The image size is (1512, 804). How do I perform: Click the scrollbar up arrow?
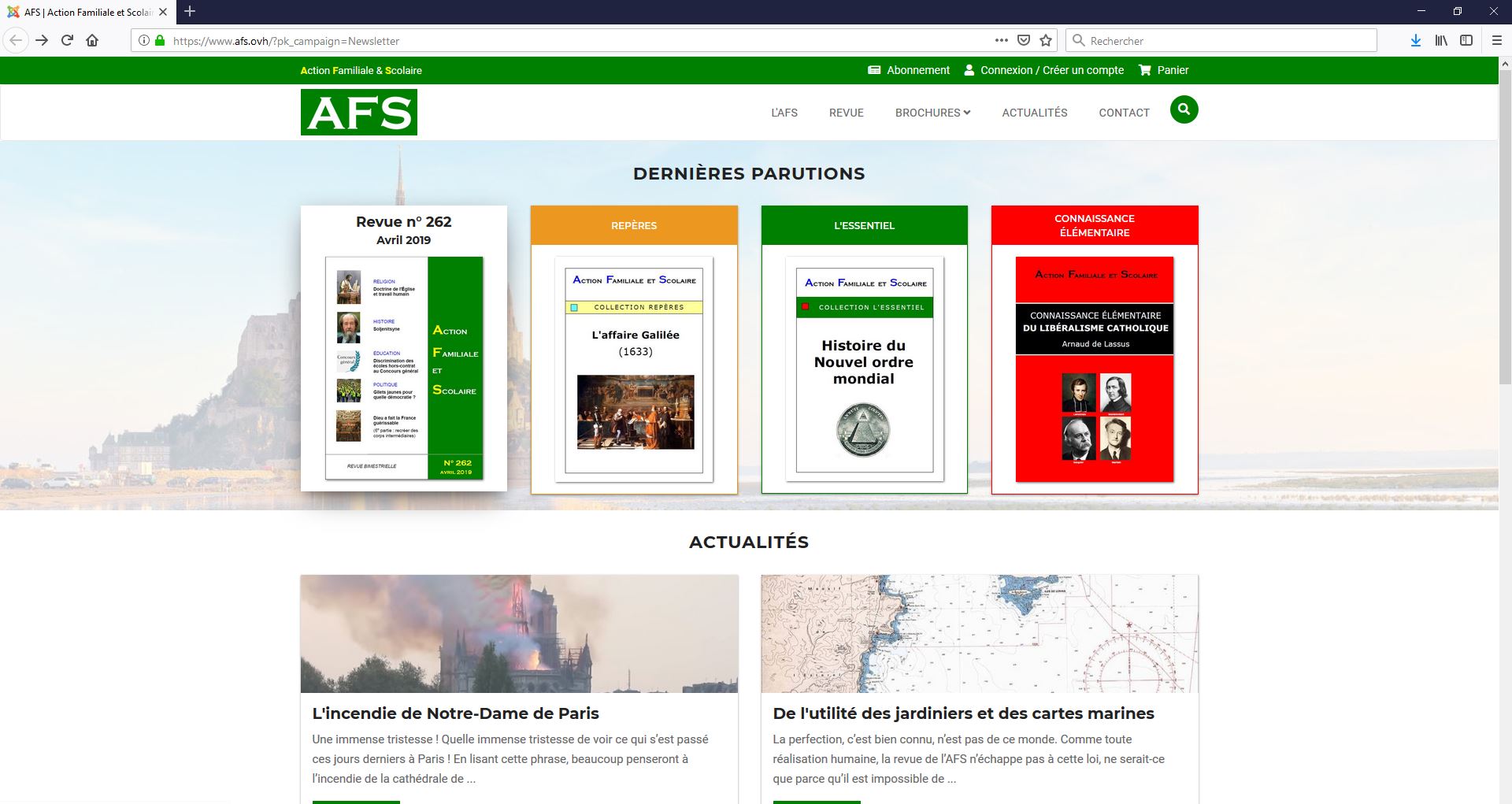click(1505, 63)
